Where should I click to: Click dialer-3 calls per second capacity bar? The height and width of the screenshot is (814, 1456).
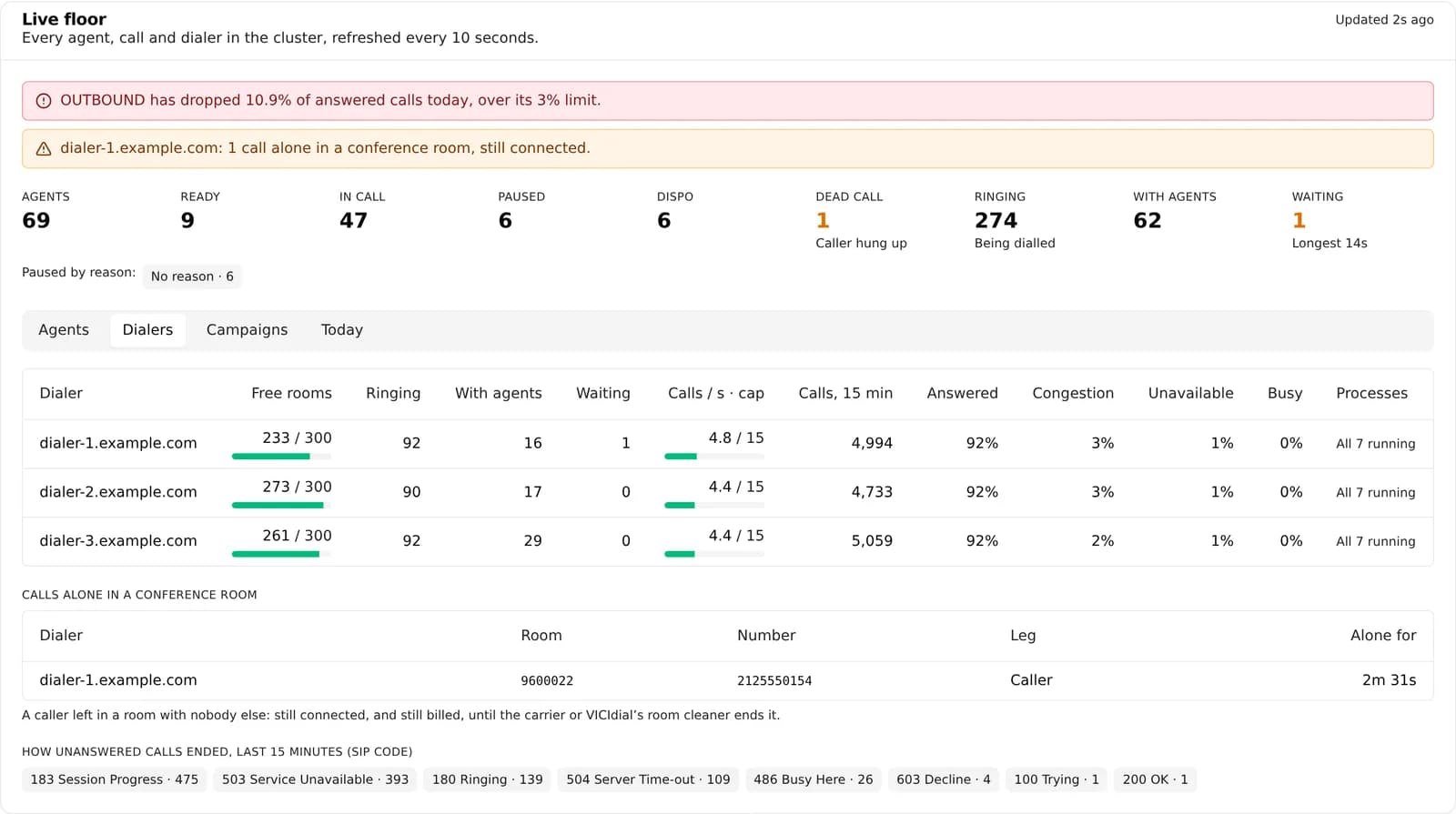(x=714, y=554)
